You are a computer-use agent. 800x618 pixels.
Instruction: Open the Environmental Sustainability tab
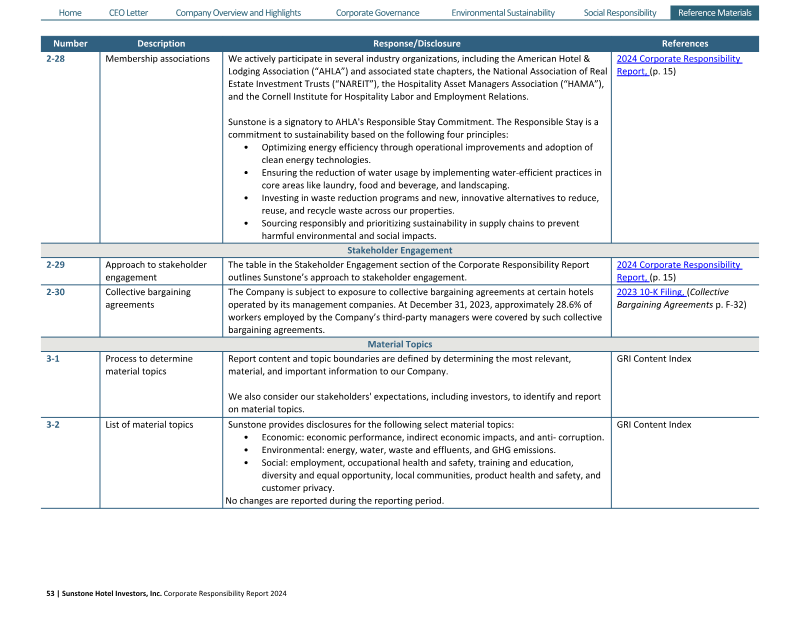point(503,13)
